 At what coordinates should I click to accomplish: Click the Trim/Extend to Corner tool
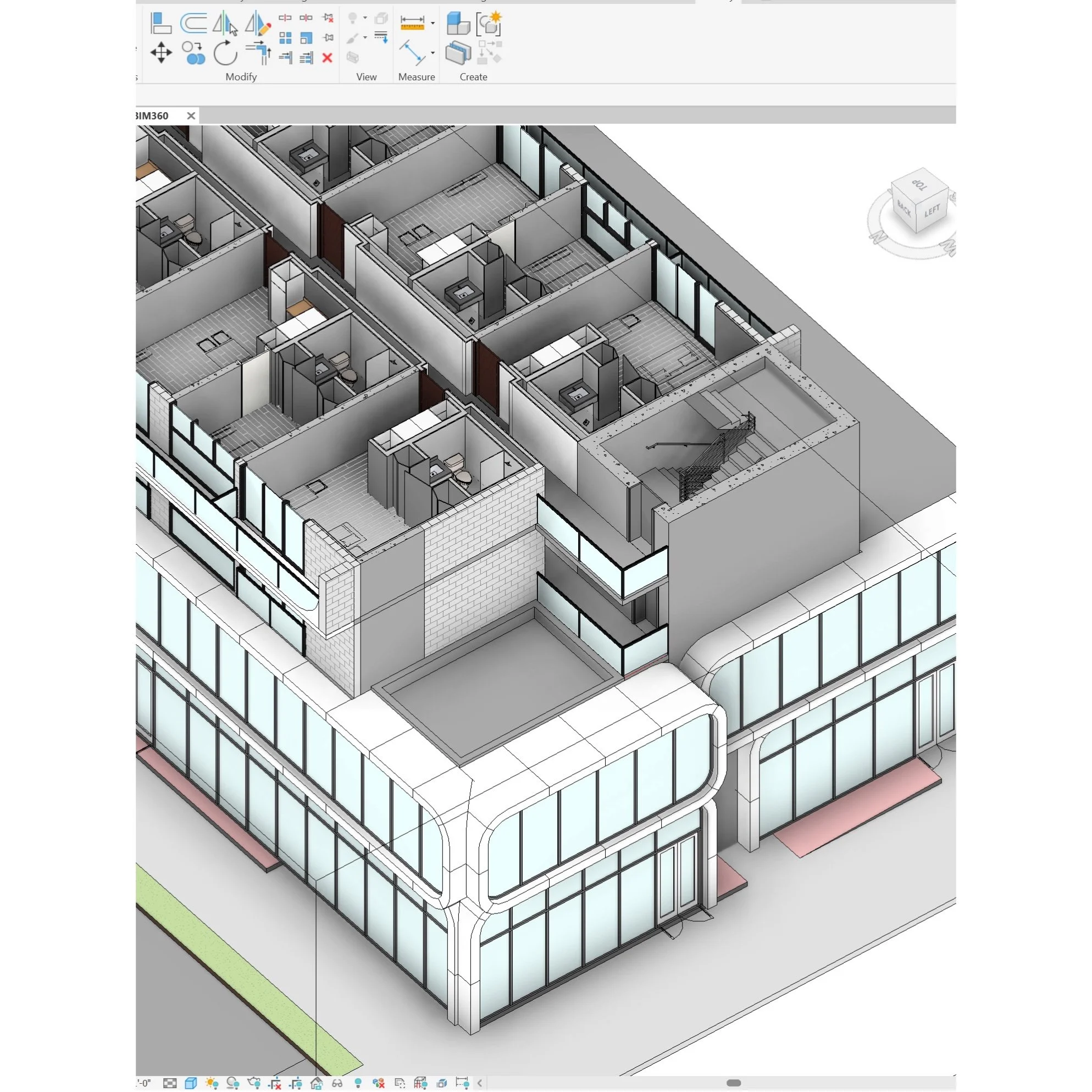point(259,54)
